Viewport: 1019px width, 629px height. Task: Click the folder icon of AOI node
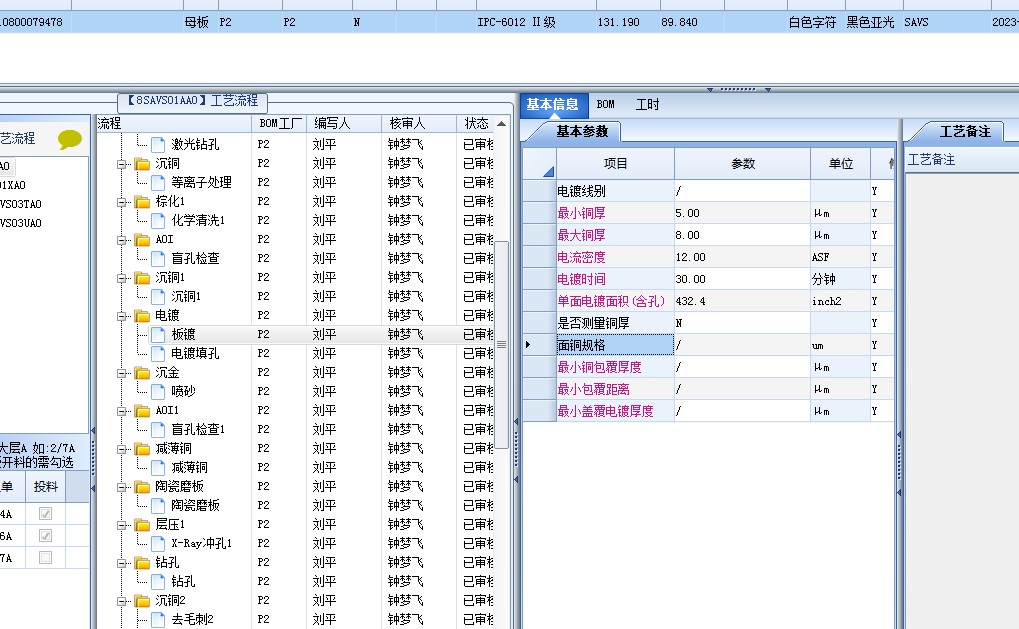click(142, 240)
